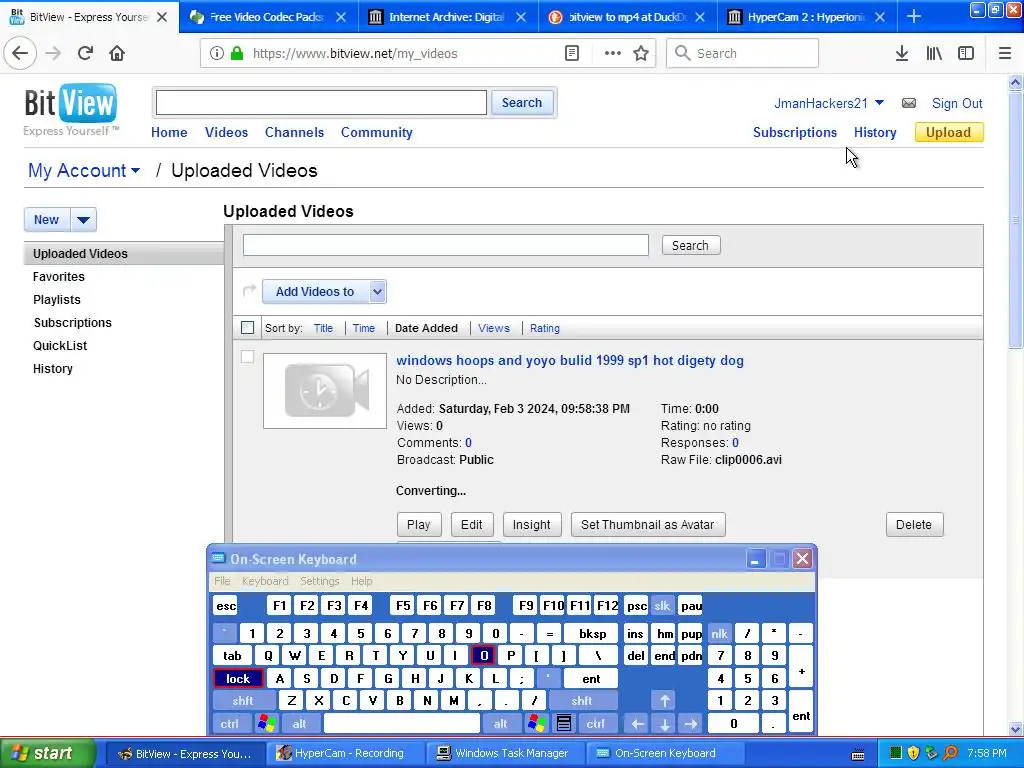
Task: Open reader view icon in the address bar
Action: [571, 54]
